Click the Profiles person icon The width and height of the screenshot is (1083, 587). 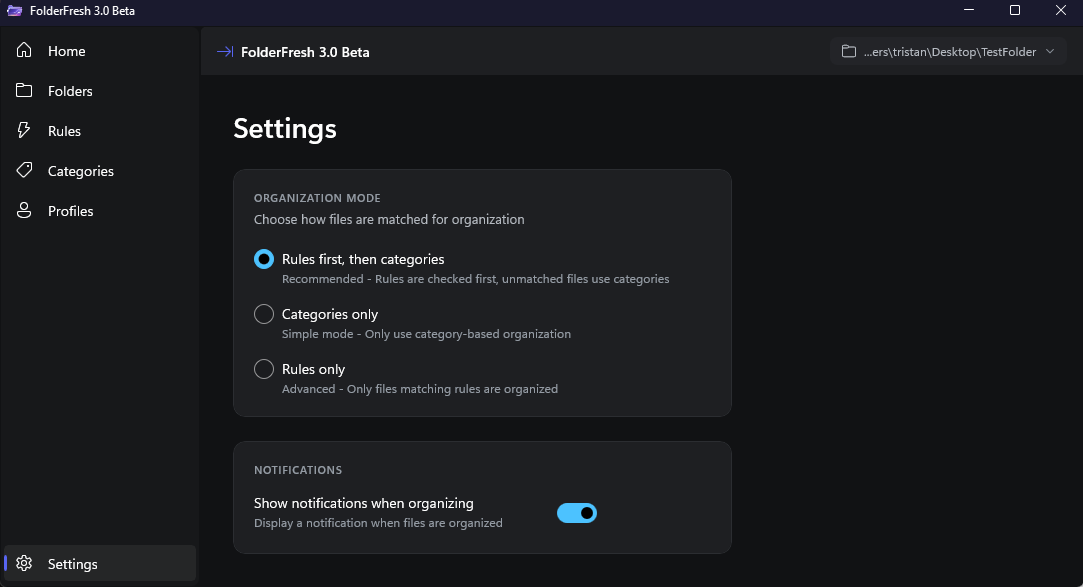click(24, 211)
